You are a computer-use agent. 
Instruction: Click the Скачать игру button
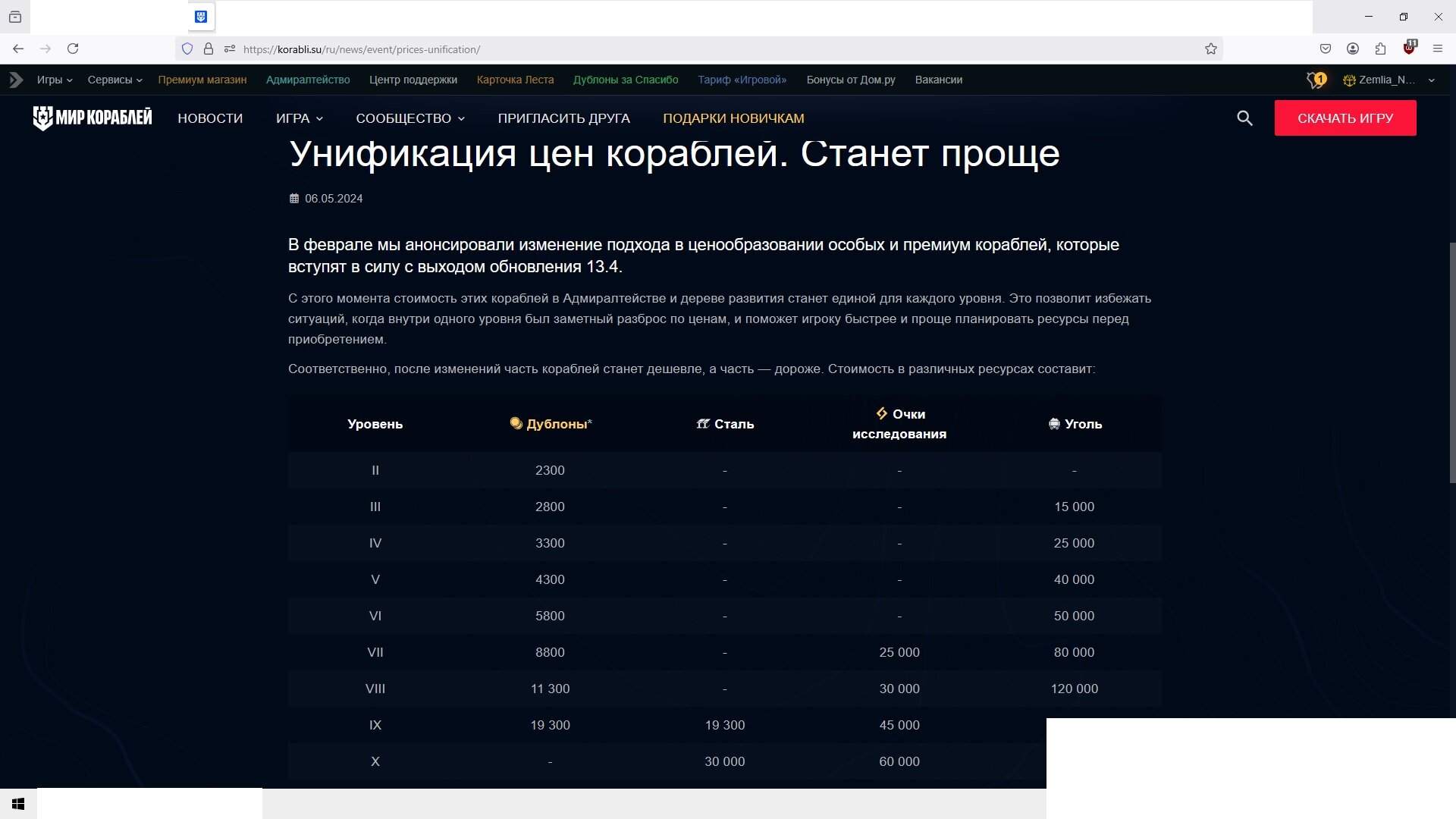pos(1345,118)
